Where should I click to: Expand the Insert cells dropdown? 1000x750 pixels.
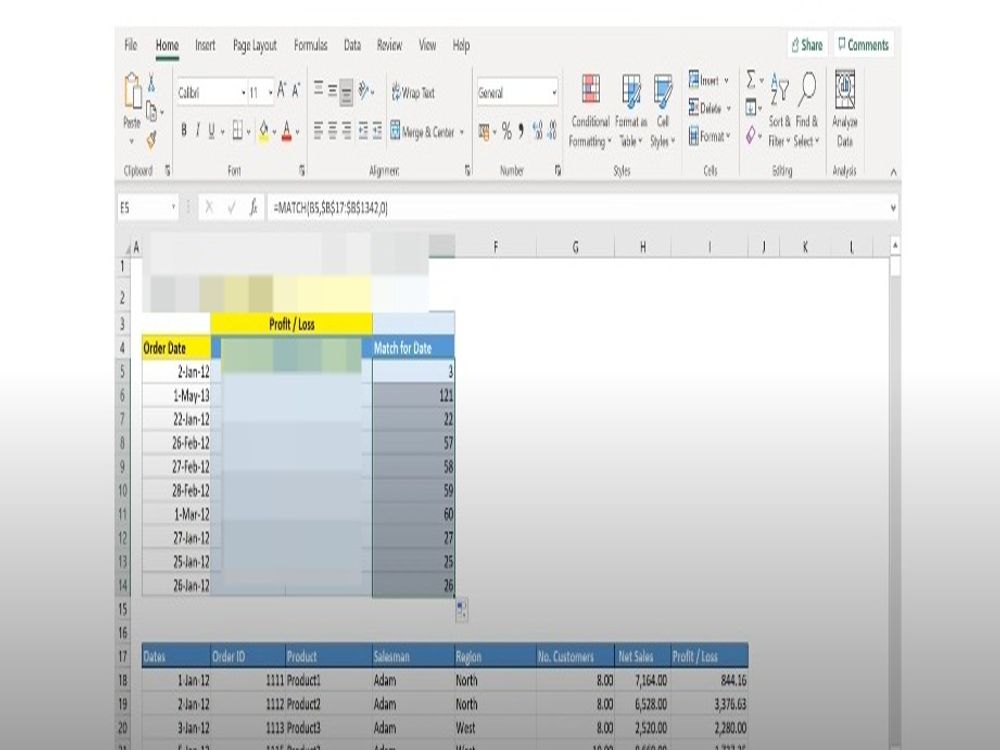point(726,80)
